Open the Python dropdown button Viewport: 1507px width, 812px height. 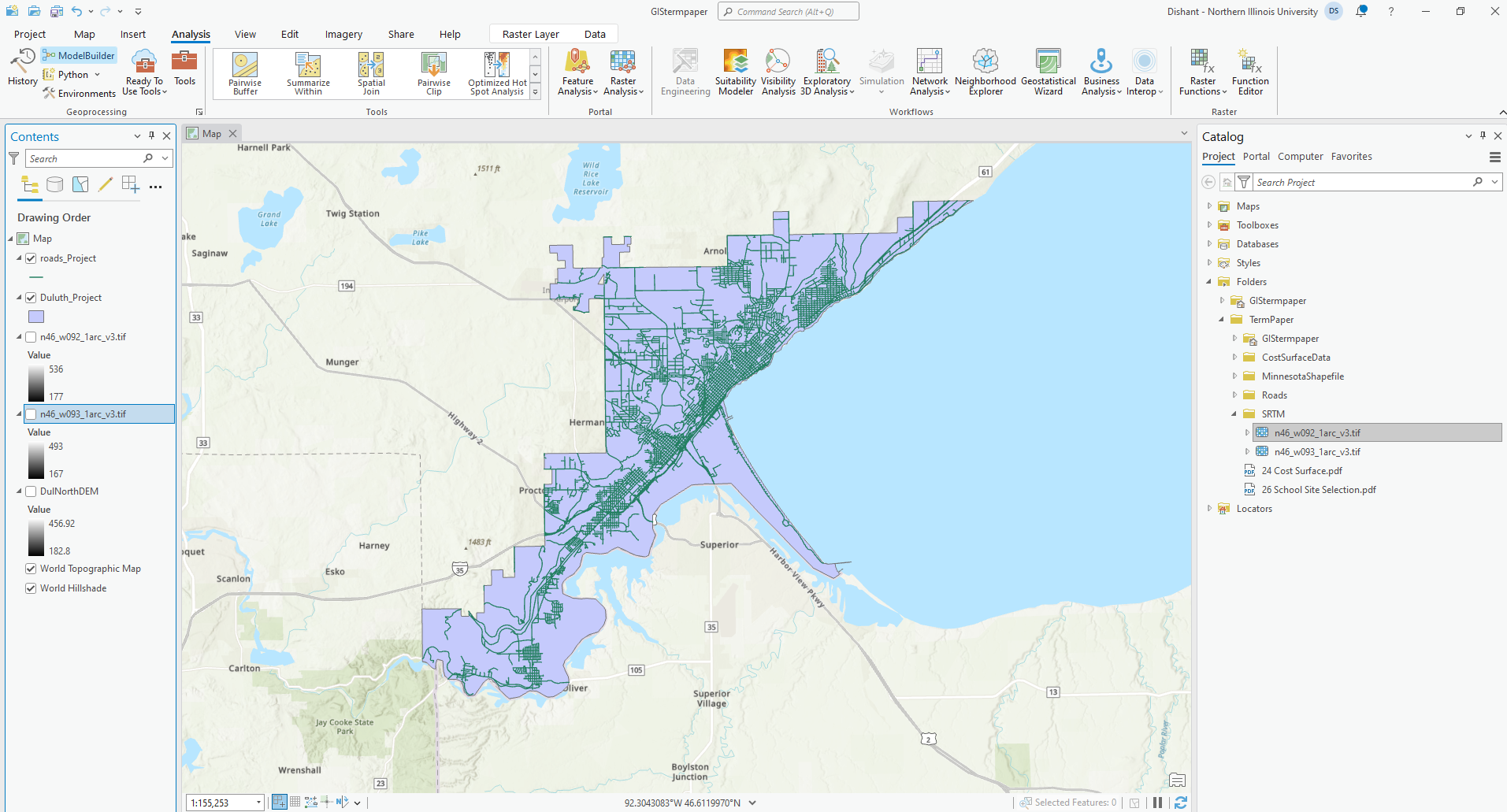(x=72, y=75)
